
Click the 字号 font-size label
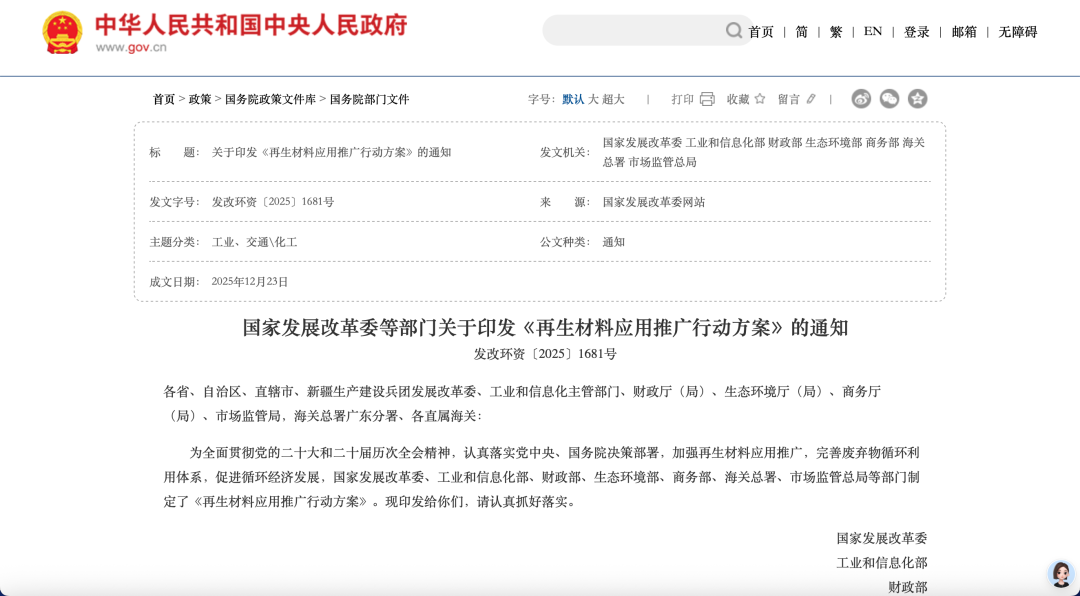[x=541, y=99]
